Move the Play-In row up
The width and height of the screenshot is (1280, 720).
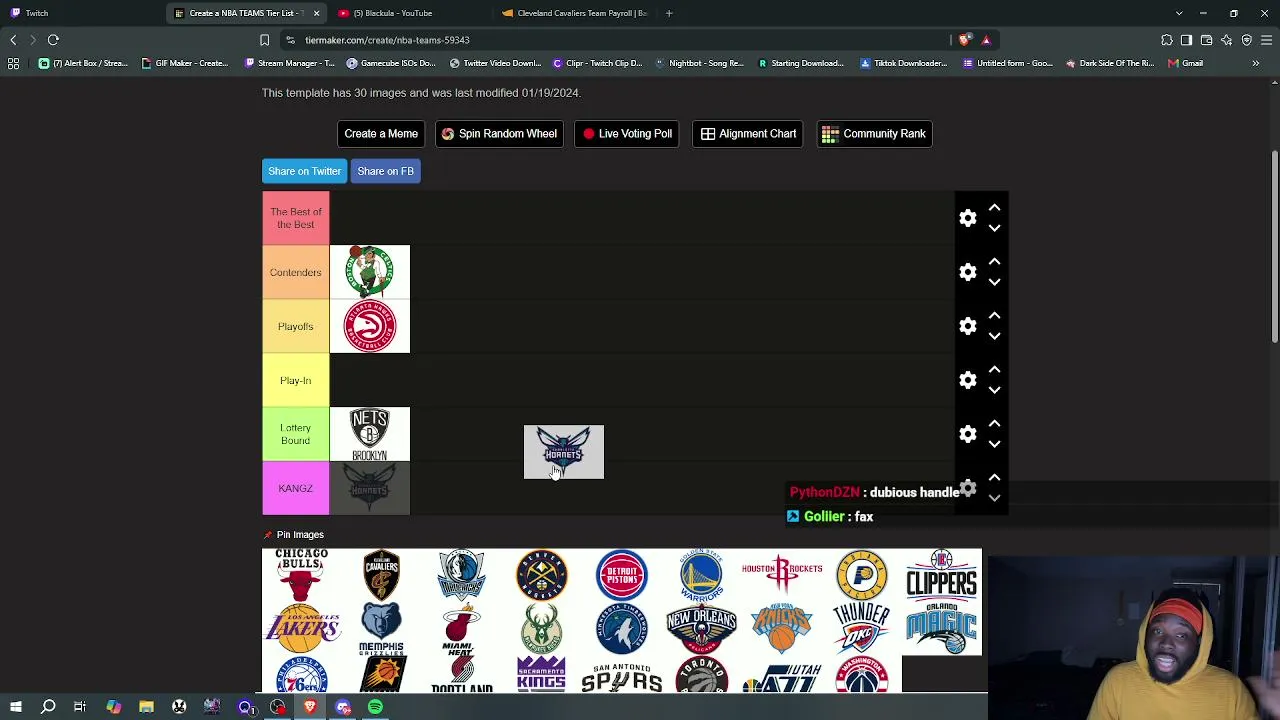point(994,370)
